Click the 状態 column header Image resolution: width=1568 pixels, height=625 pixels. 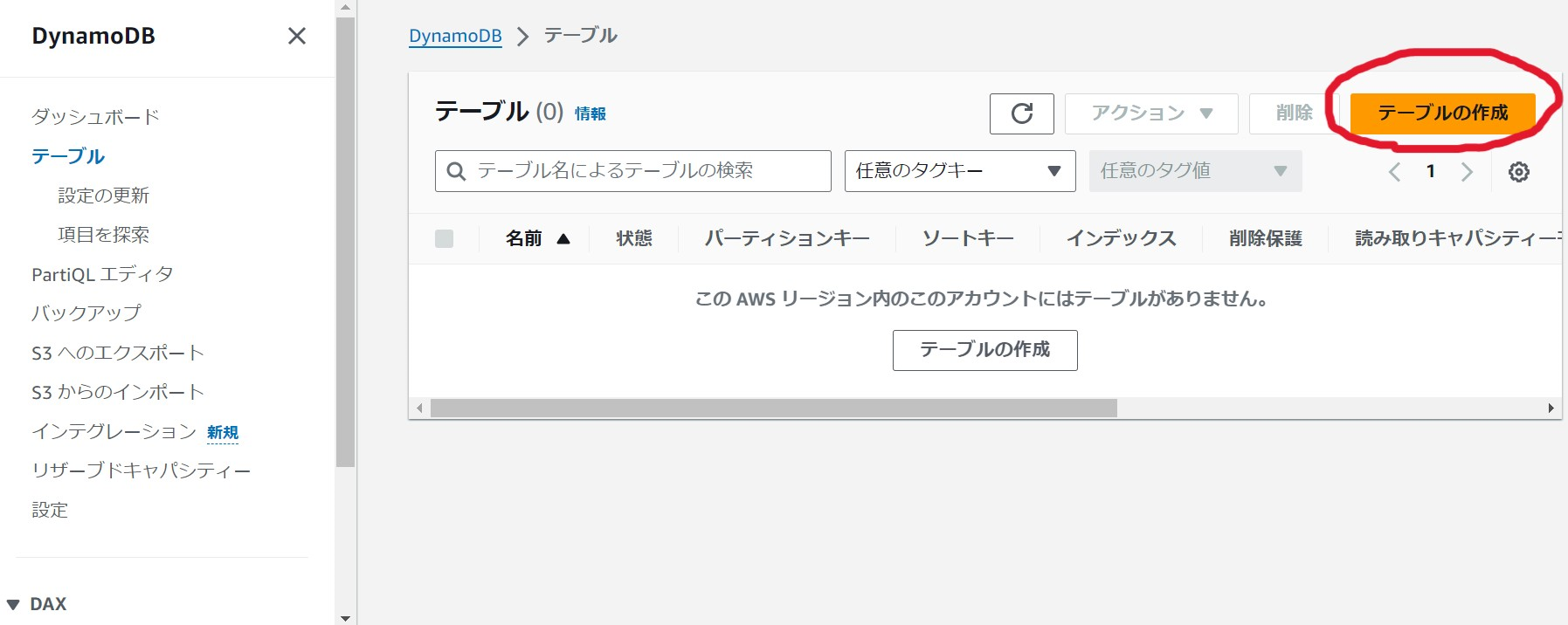[x=634, y=238]
